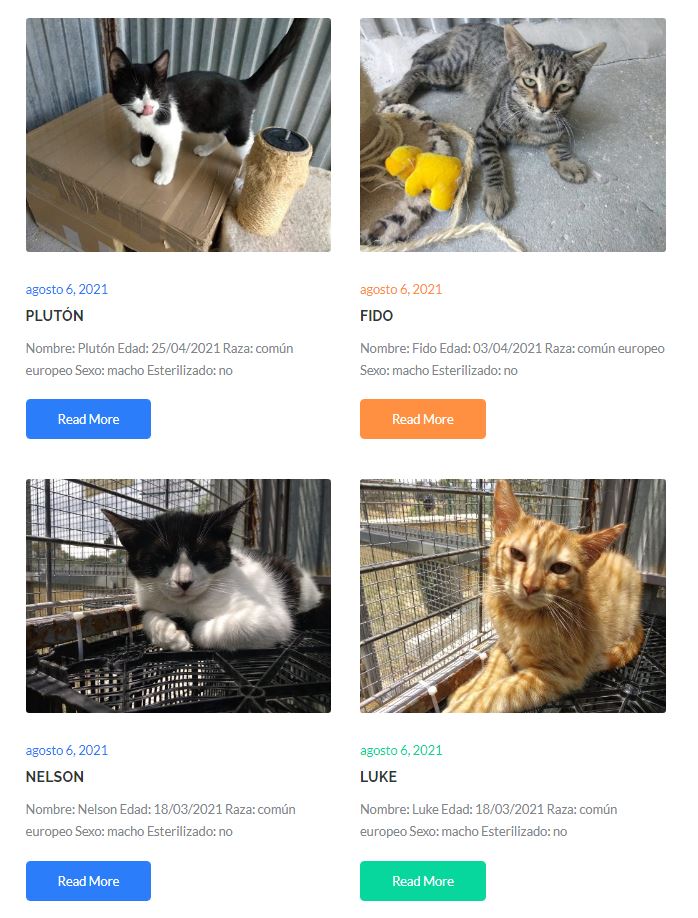Click the blue Read More button under Plutón
Image resolution: width=698 pixels, height=918 pixels.
(x=88, y=419)
